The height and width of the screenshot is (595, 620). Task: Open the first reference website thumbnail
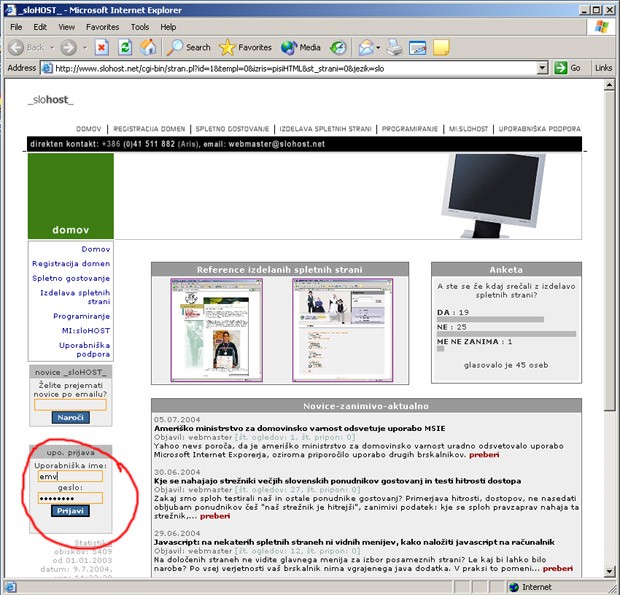[216, 330]
